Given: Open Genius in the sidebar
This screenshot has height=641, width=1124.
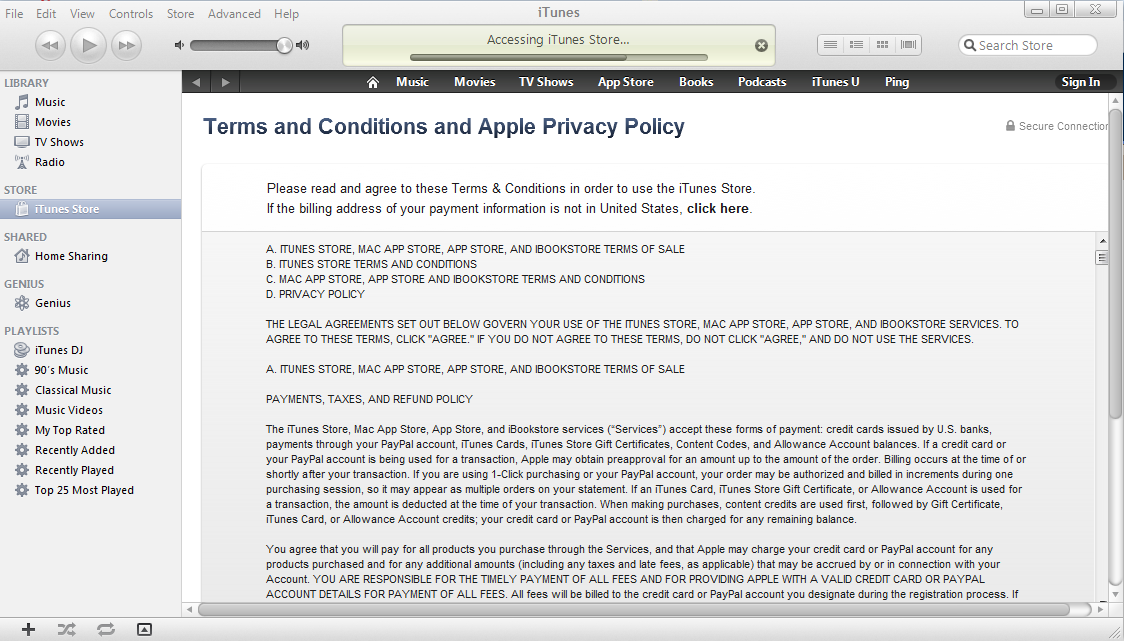Looking at the screenshot, I should (x=90, y=303).
